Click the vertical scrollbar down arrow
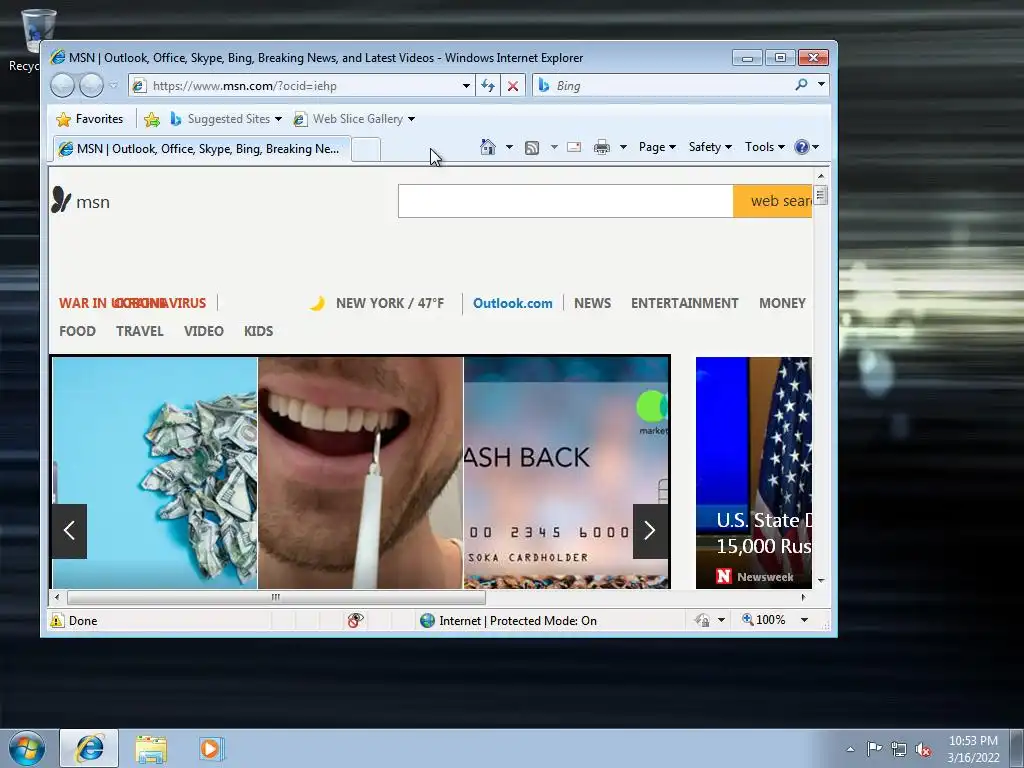Image resolution: width=1024 pixels, height=768 pixels. [821, 580]
